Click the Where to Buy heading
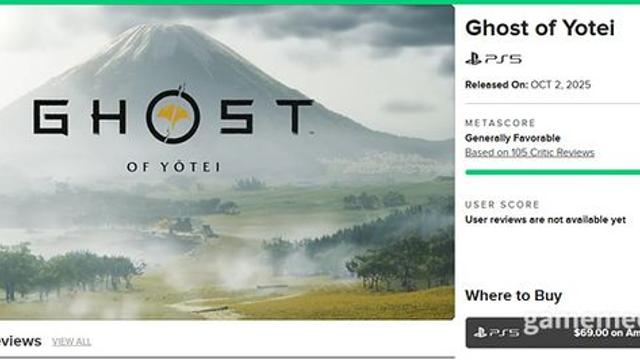Image resolution: width=640 pixels, height=360 pixels. [513, 296]
